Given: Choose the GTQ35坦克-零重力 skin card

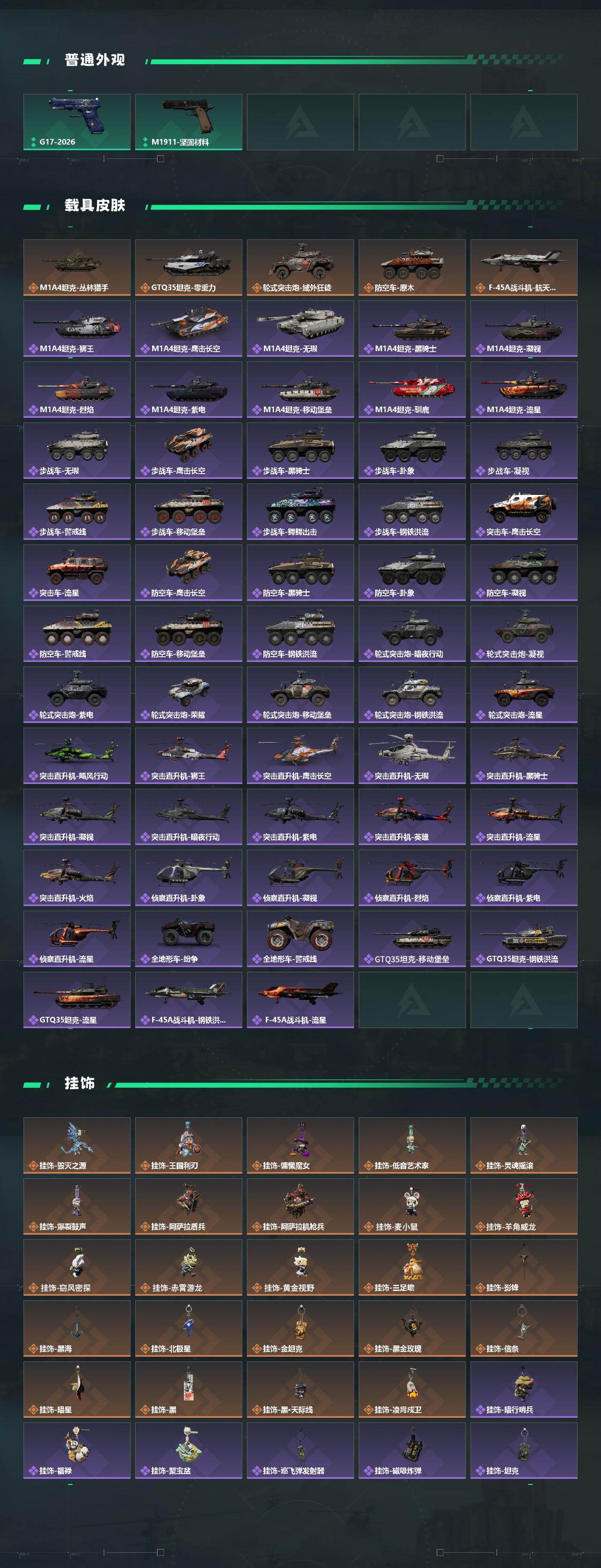Looking at the screenshot, I should (189, 268).
